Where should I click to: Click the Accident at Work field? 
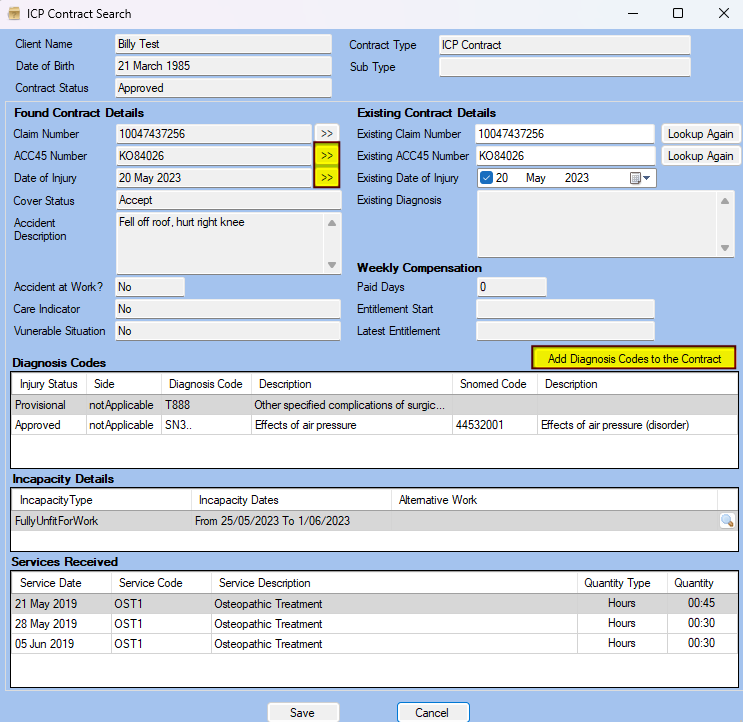tap(150, 287)
